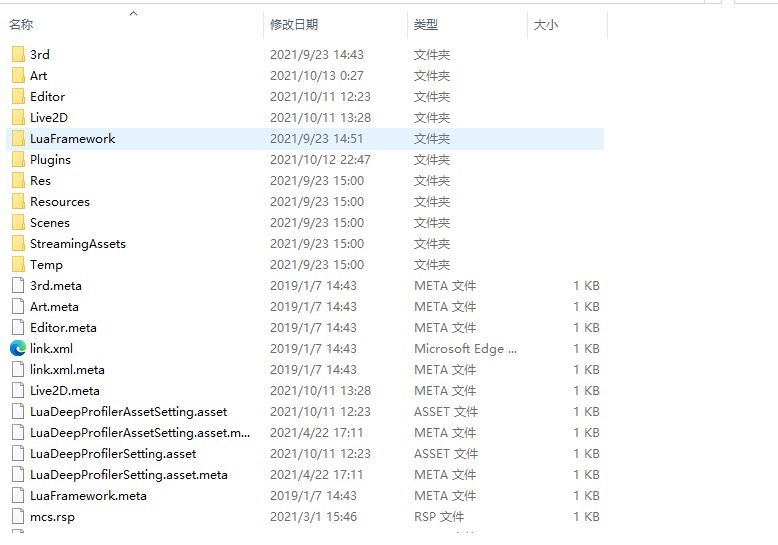Select the StreamingAssets folder icon
Viewport: 778px width, 545px height.
coord(18,243)
